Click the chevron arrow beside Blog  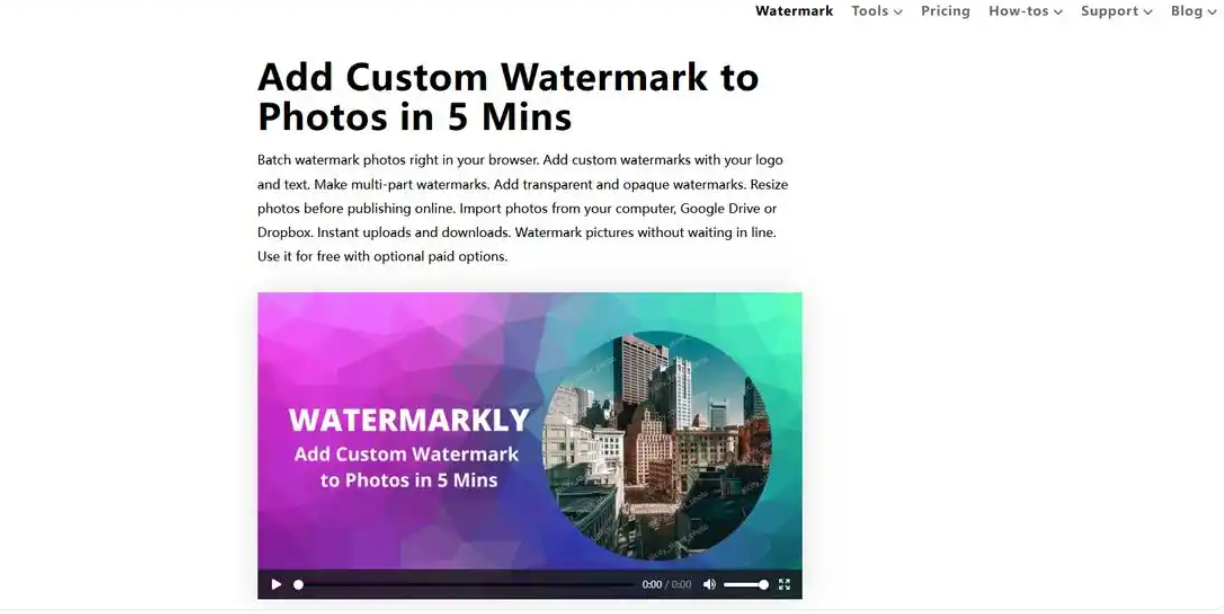[1212, 12]
